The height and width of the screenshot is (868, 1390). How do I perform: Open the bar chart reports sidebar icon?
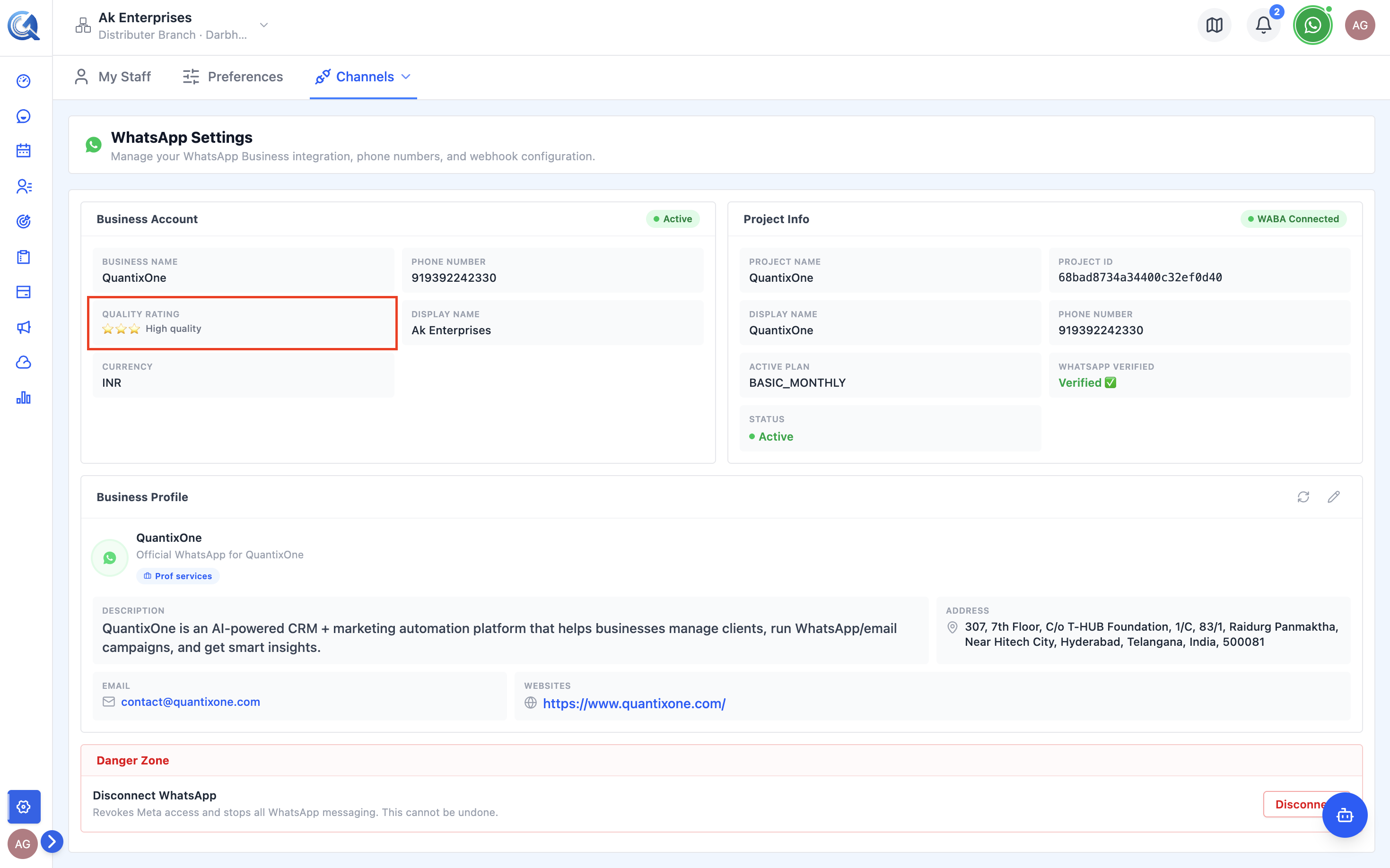24,398
